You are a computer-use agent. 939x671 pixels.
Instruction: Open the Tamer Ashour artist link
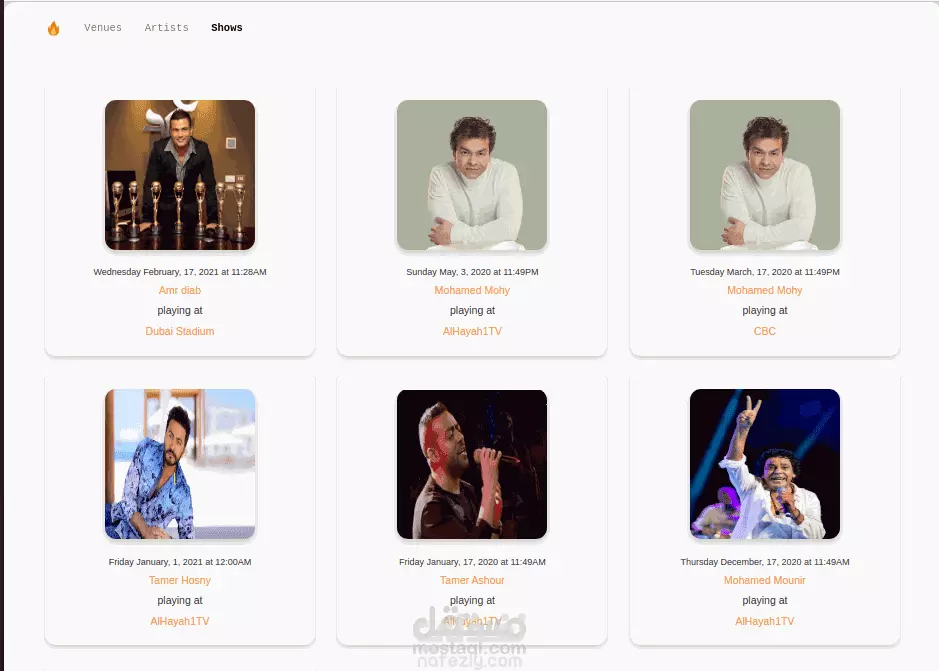472,580
